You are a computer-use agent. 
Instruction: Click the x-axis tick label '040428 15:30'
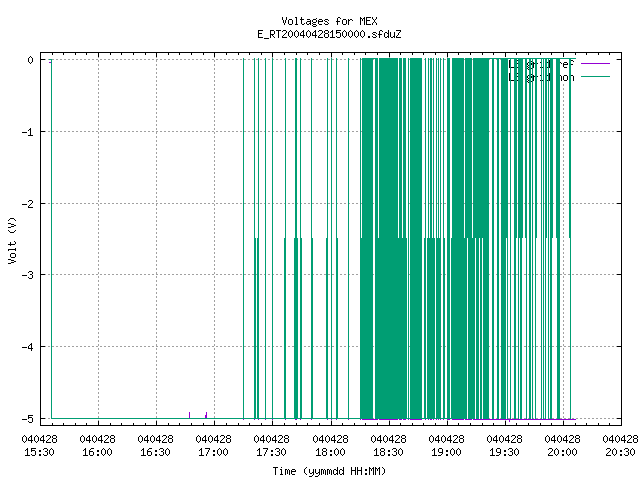[x=40, y=446]
